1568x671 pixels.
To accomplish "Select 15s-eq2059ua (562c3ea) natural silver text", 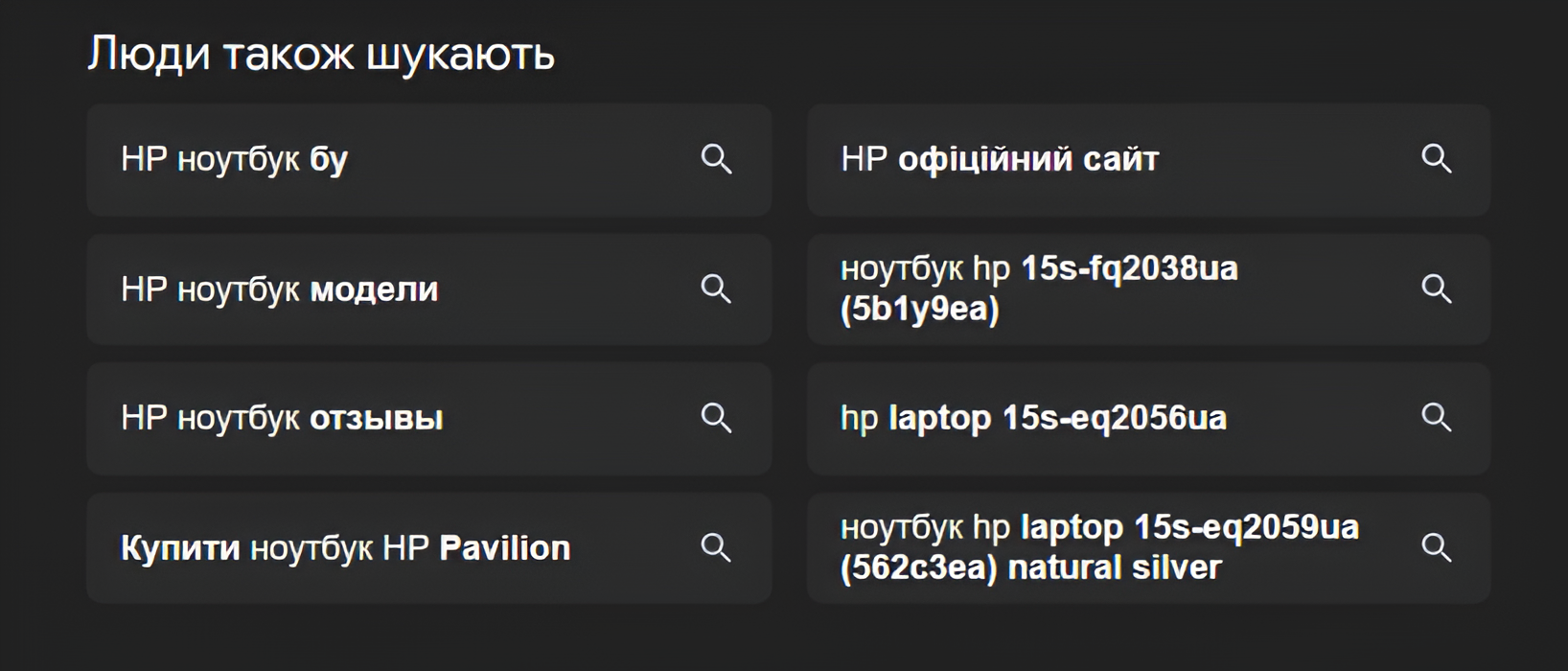I will pos(1099,547).
